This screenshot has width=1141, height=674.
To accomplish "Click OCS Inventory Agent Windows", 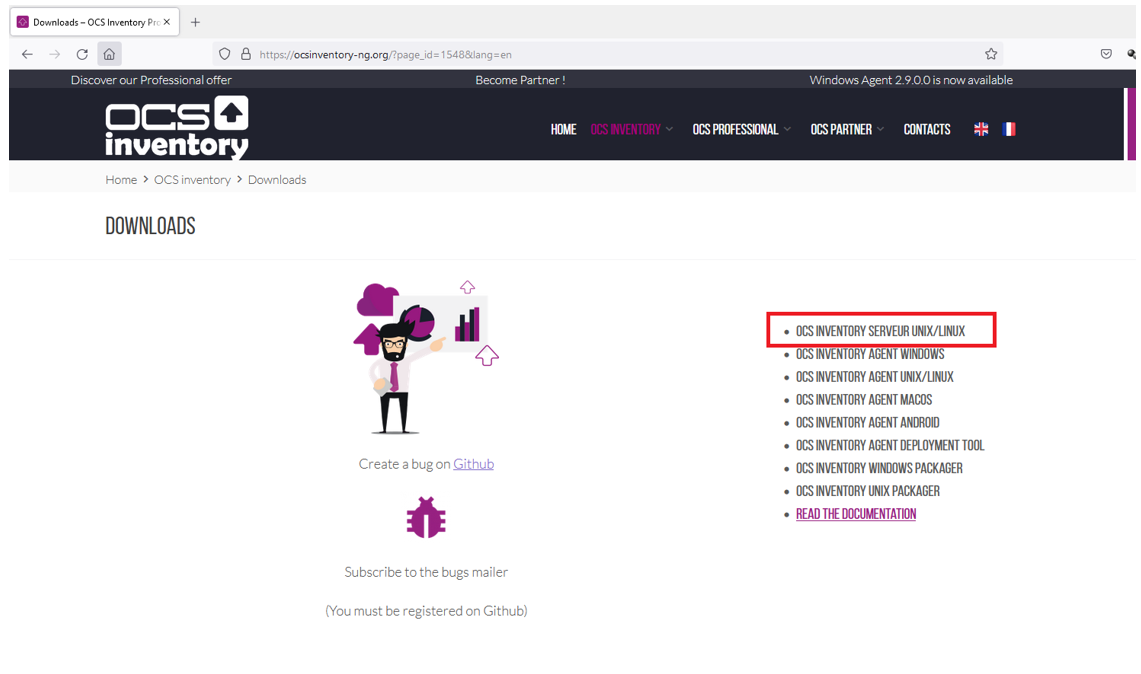I will (870, 354).
